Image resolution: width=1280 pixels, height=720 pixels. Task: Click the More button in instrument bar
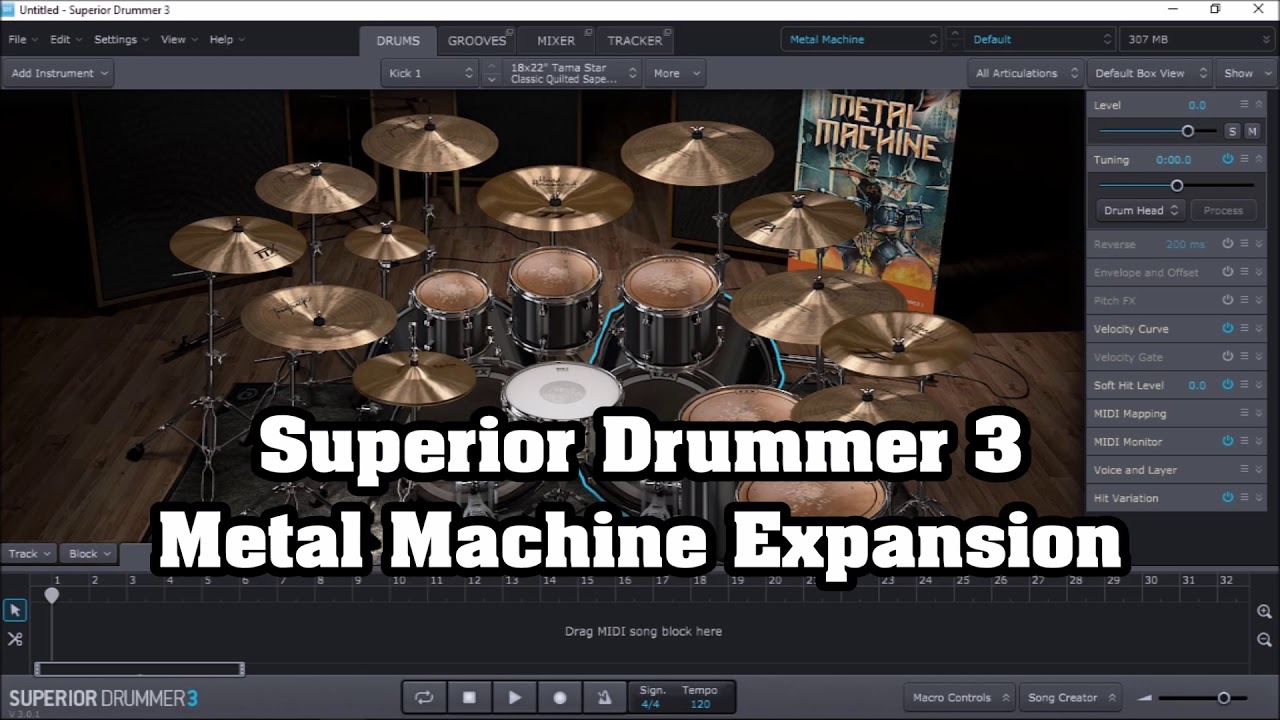click(675, 73)
